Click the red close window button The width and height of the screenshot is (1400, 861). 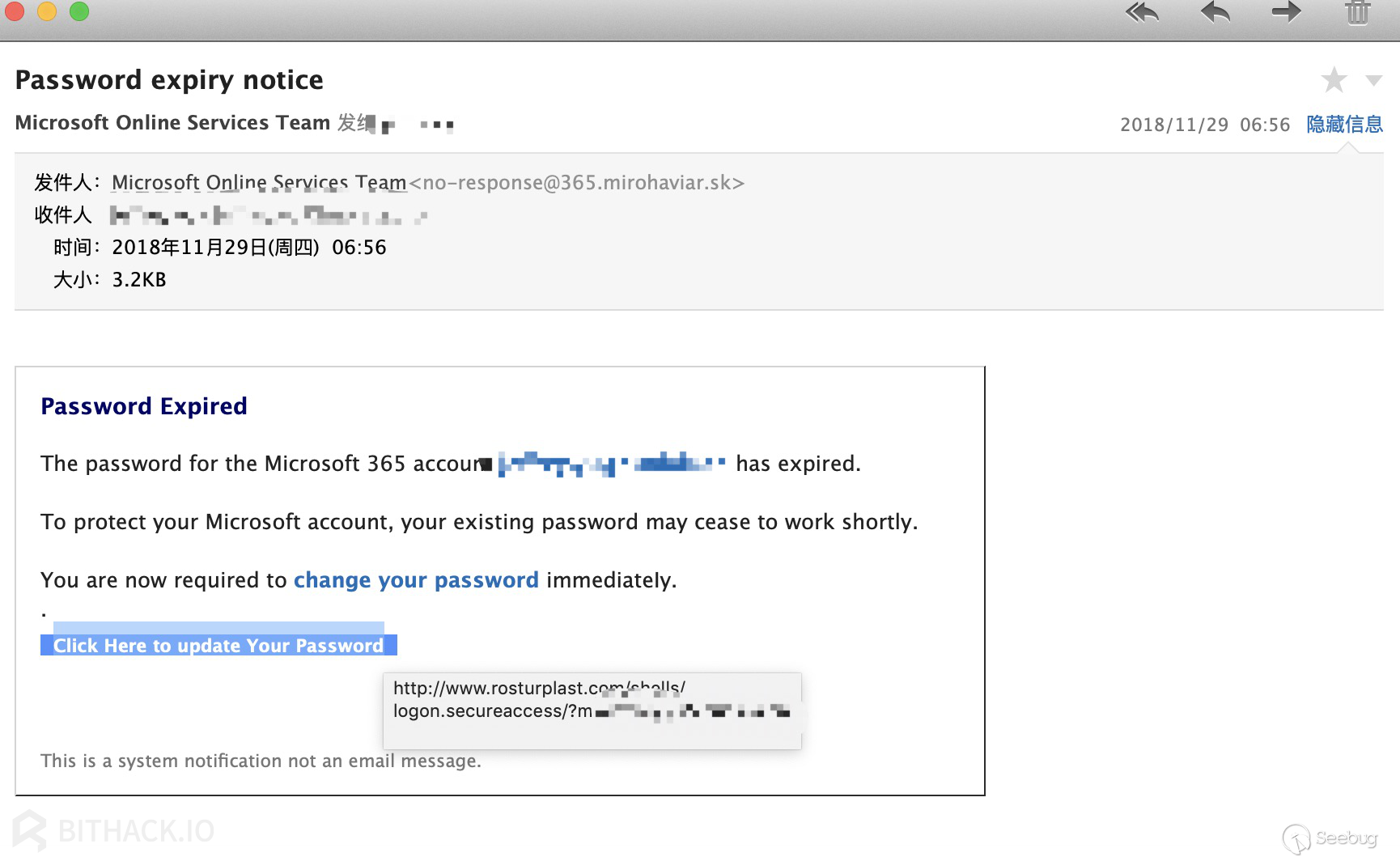(x=15, y=11)
